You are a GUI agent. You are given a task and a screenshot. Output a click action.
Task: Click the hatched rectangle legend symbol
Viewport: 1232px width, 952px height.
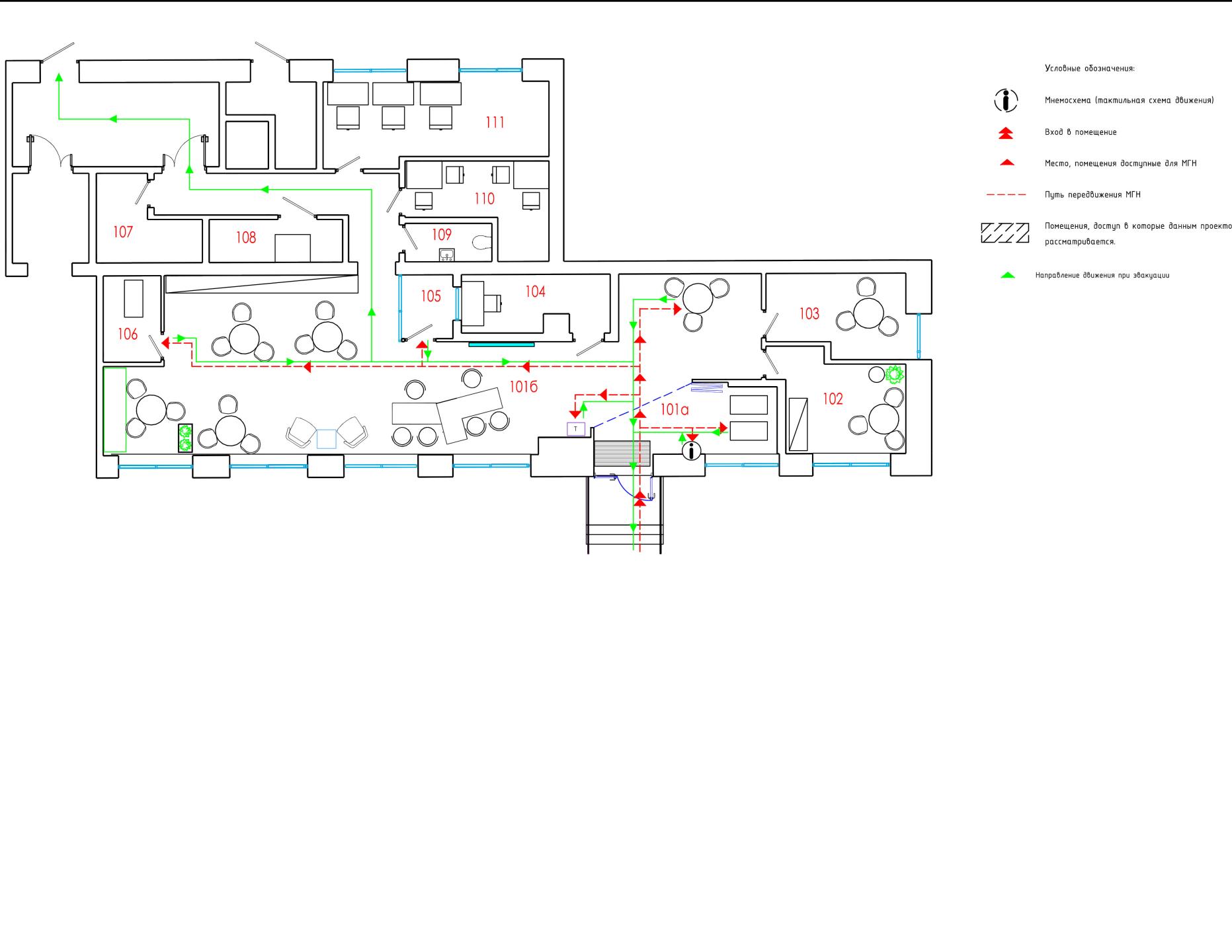coord(1005,233)
